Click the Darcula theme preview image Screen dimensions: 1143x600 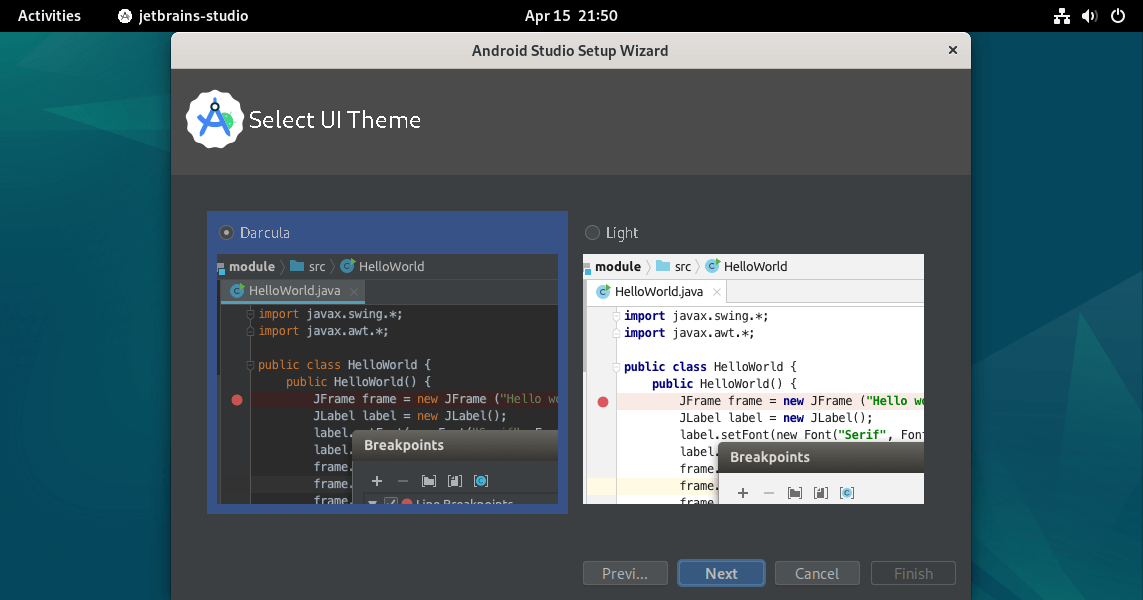pos(388,379)
